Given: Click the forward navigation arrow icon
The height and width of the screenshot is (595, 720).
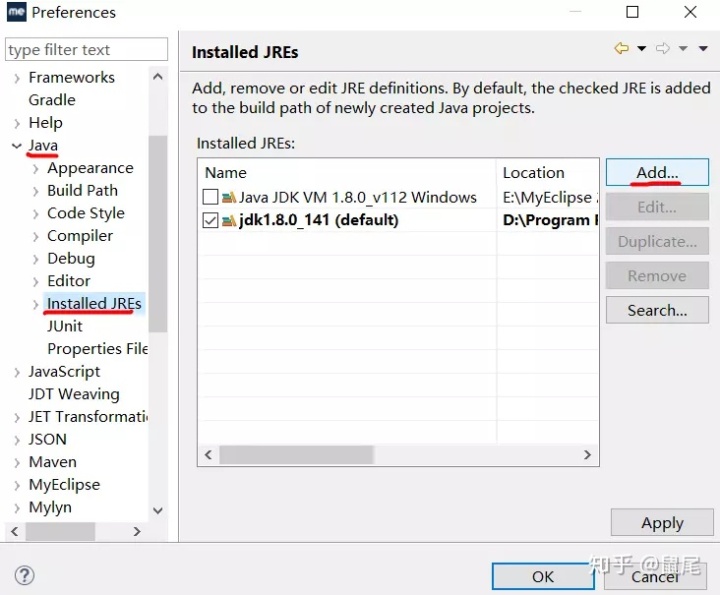Looking at the screenshot, I should pos(663,48).
